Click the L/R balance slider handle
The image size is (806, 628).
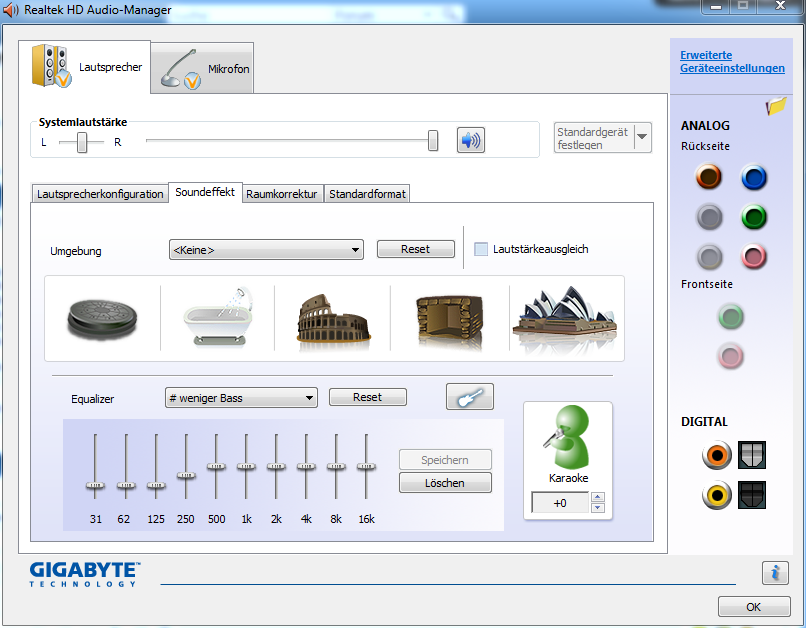pos(82,142)
